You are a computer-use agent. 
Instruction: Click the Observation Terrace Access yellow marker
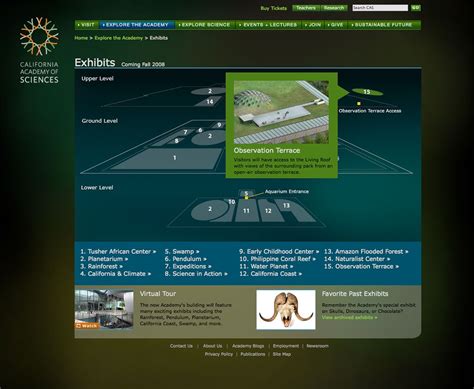(359, 104)
